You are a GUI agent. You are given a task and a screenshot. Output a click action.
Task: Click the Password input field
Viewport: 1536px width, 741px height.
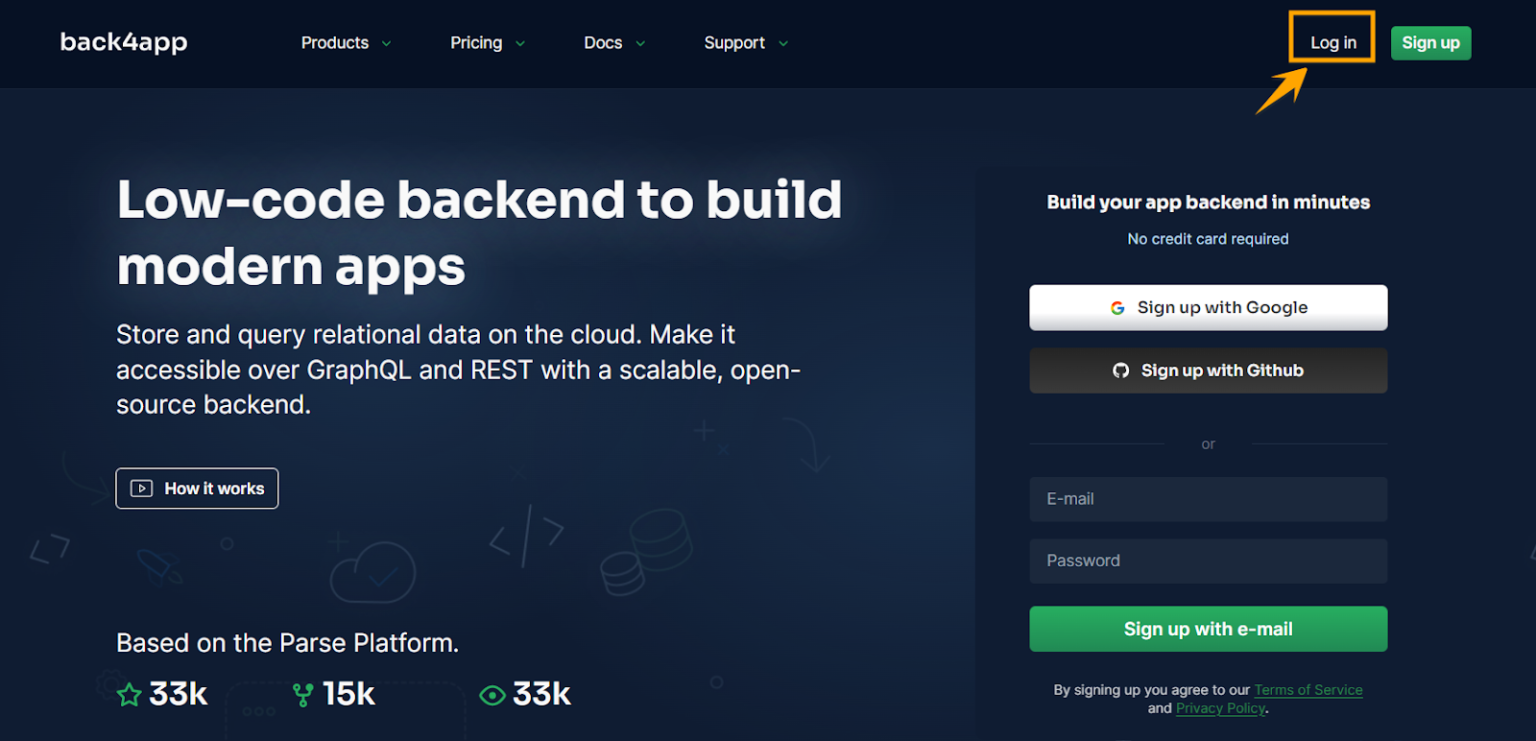(x=1207, y=561)
